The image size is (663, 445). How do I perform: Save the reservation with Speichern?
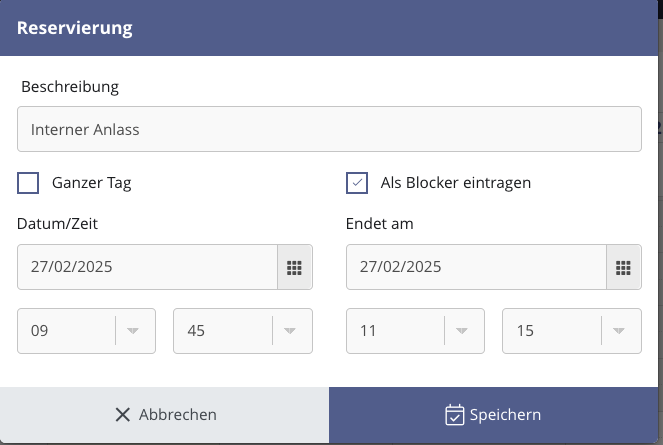pyautogui.click(x=493, y=415)
